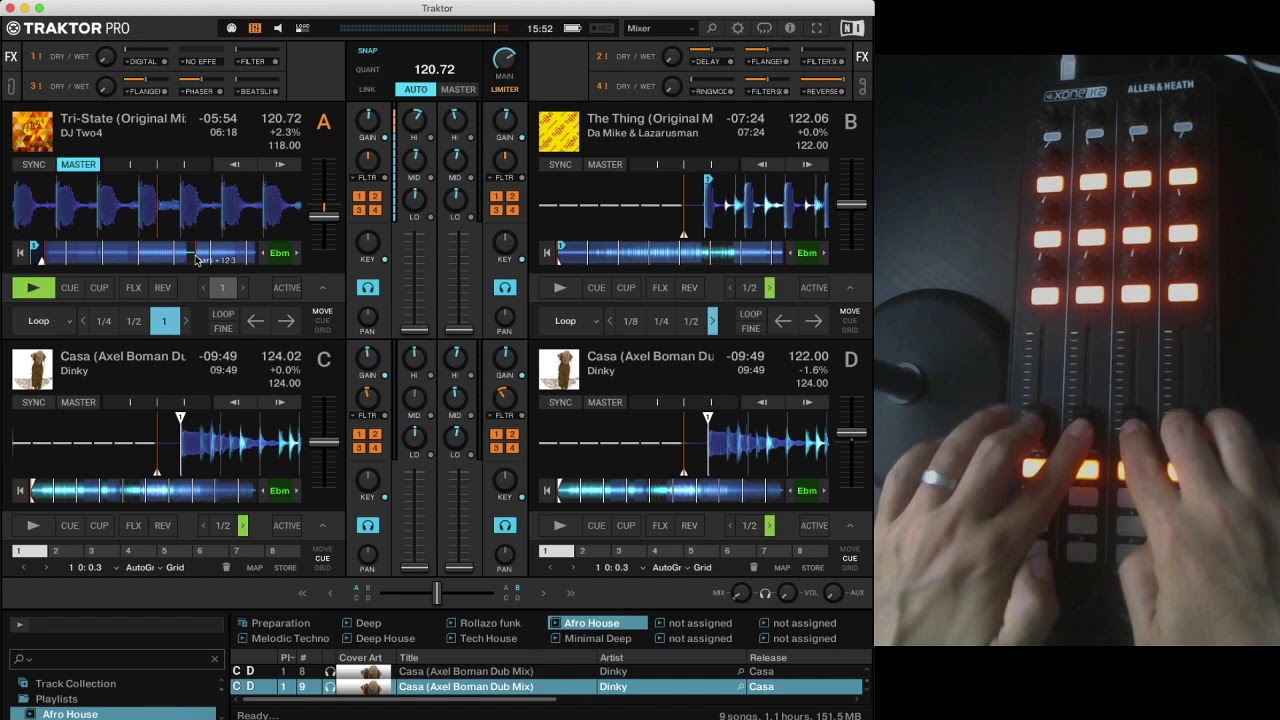This screenshot has height=720, width=1280.
Task: Click preview player play button in browser
Action: click(x=19, y=625)
